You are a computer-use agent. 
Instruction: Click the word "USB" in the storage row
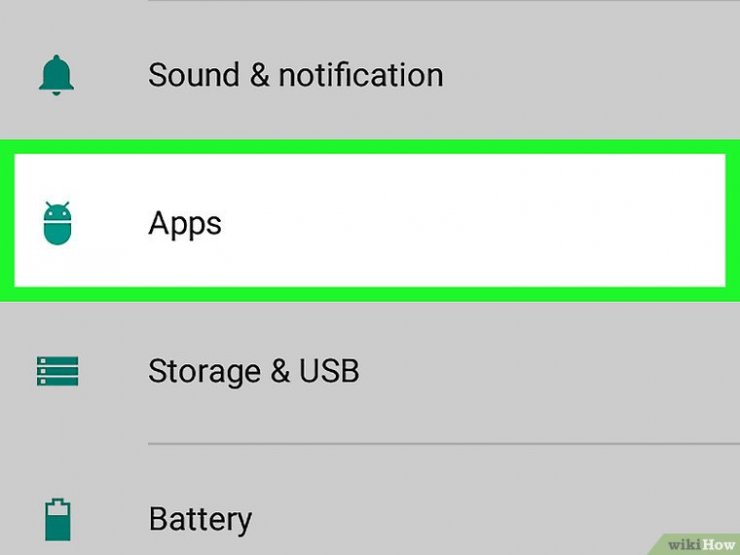click(329, 370)
